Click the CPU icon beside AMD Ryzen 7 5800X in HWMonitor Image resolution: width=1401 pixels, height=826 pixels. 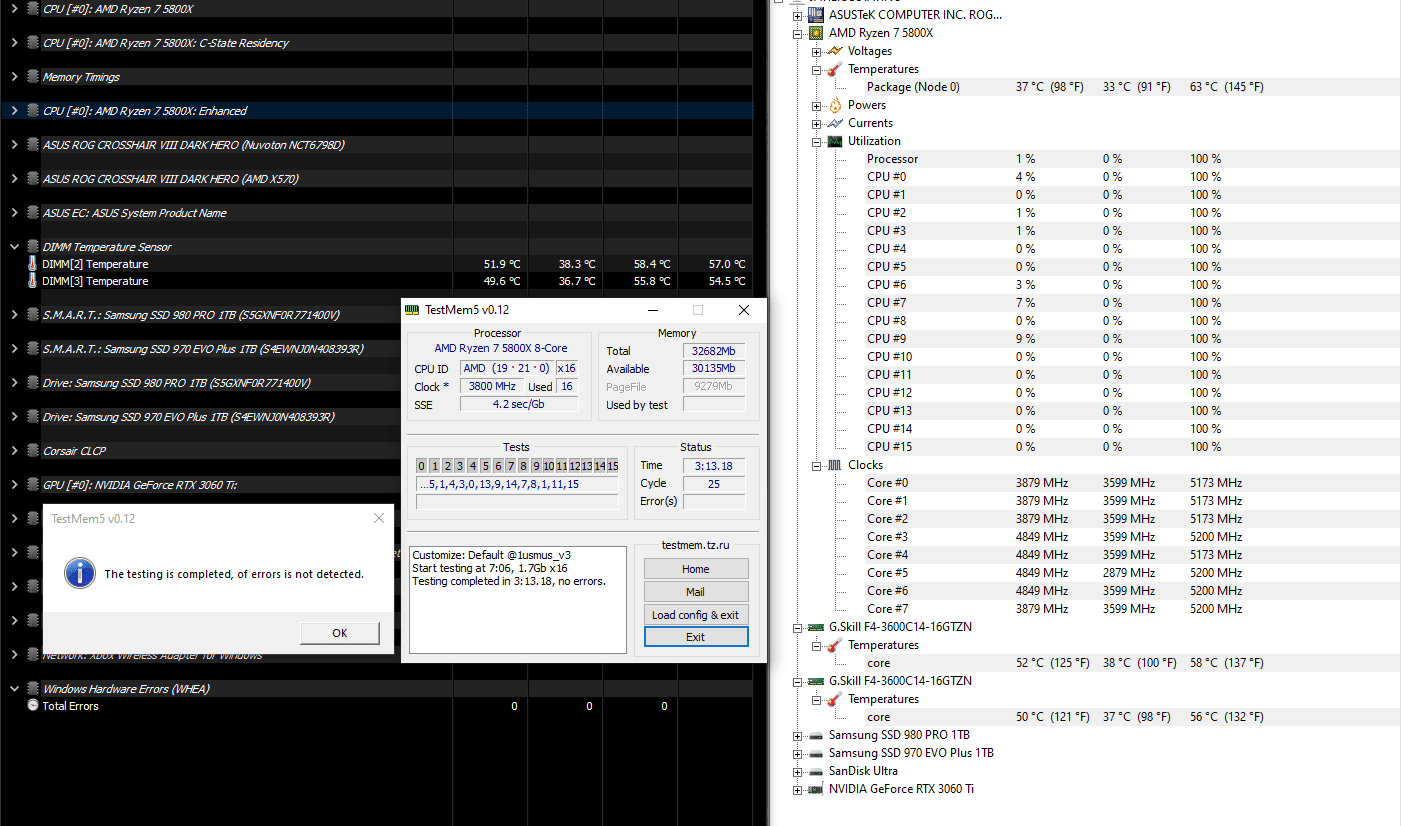coord(818,33)
